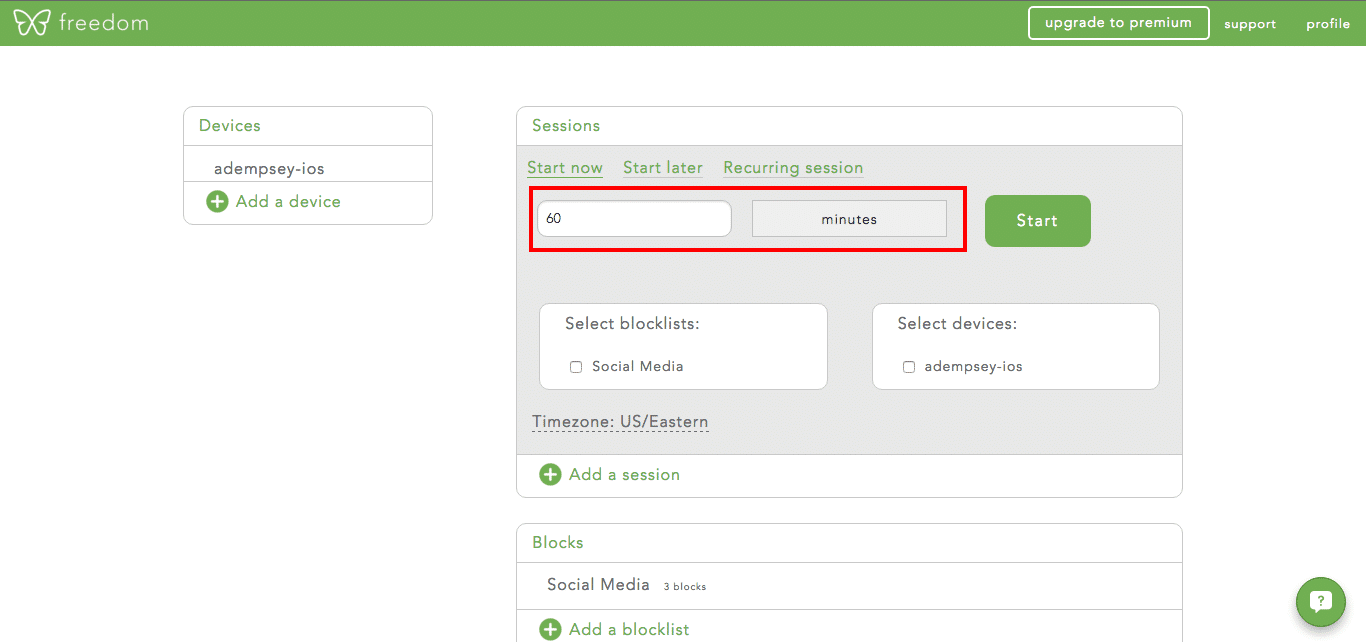The height and width of the screenshot is (642, 1366).
Task: Click the upgrade to premium button
Action: coord(1118,23)
